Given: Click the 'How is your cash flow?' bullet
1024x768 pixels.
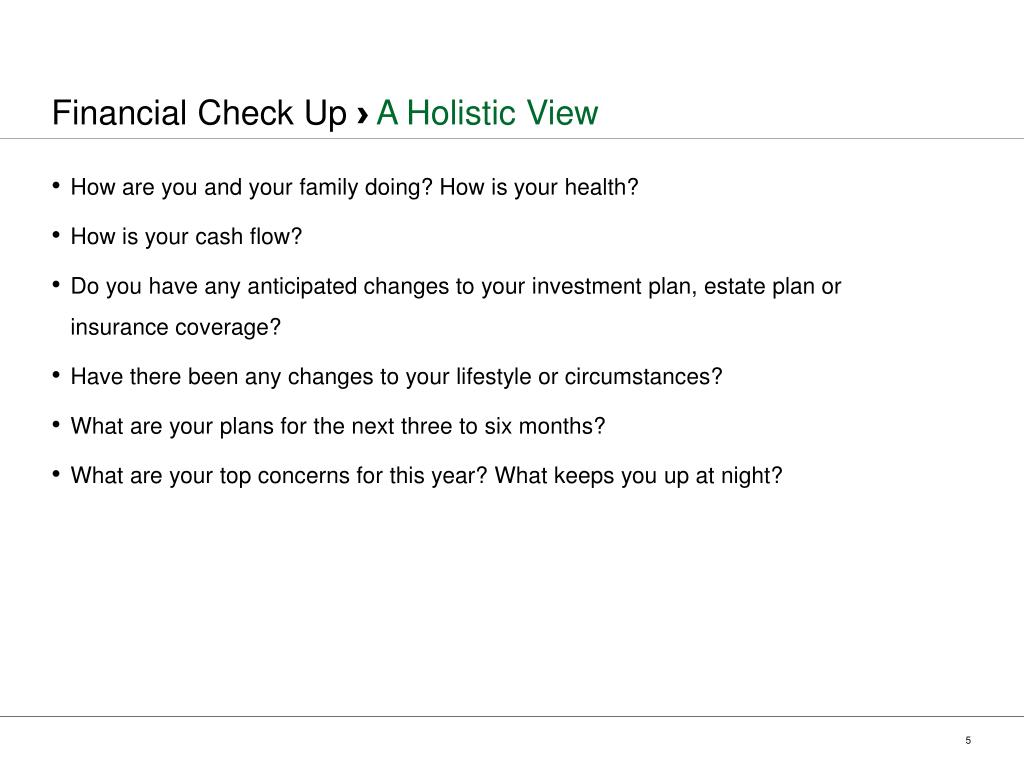Looking at the screenshot, I should 186,236.
